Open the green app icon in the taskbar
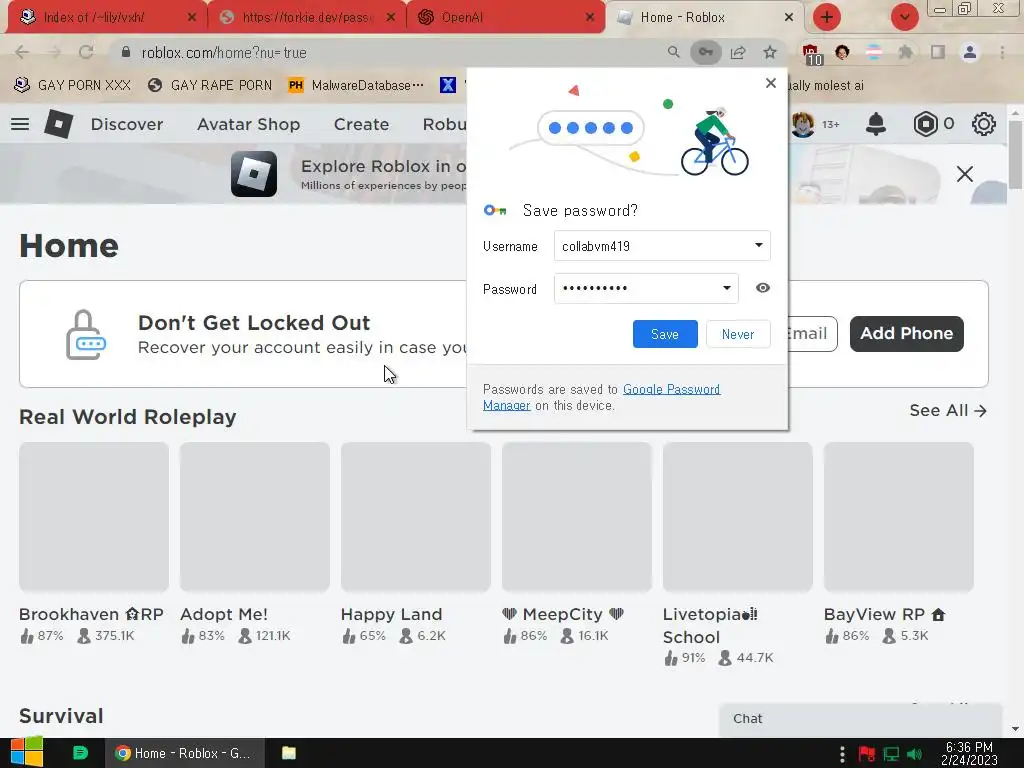The width and height of the screenshot is (1024, 768). point(80,753)
